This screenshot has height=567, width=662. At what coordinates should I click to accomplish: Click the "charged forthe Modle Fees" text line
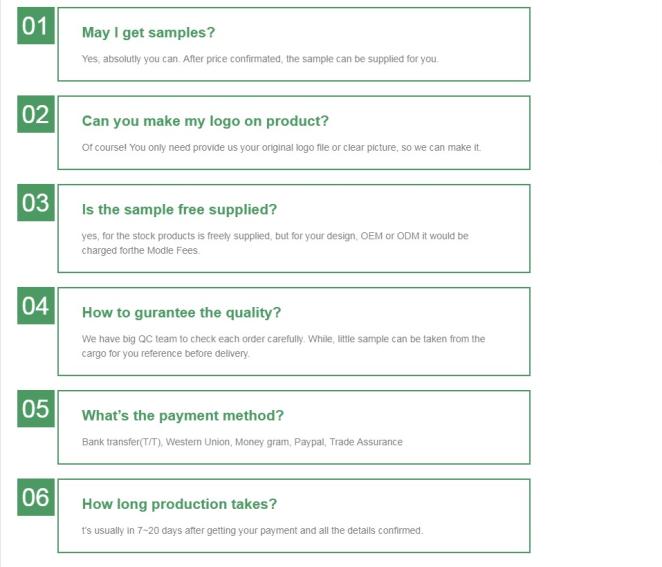(x=141, y=251)
